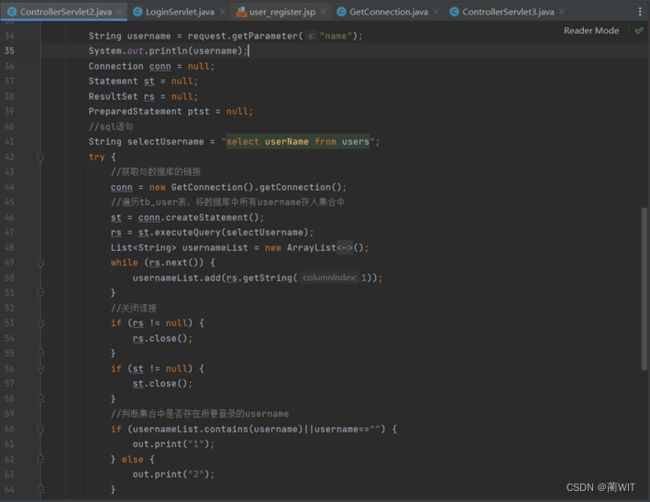
Task: Collapse the while loop at line 49
Action: 41,263
